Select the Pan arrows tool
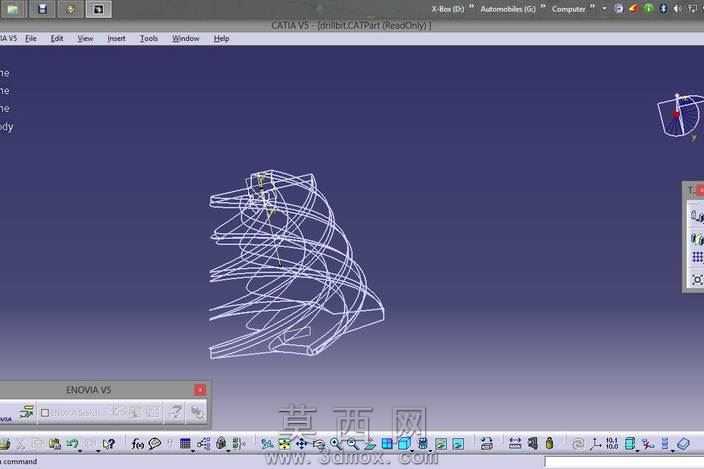704x469 pixels. [301, 444]
